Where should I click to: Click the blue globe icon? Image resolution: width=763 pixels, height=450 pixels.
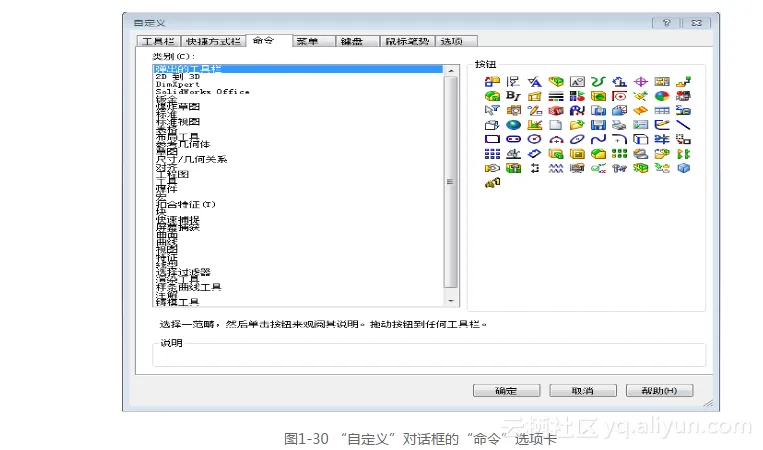513,125
